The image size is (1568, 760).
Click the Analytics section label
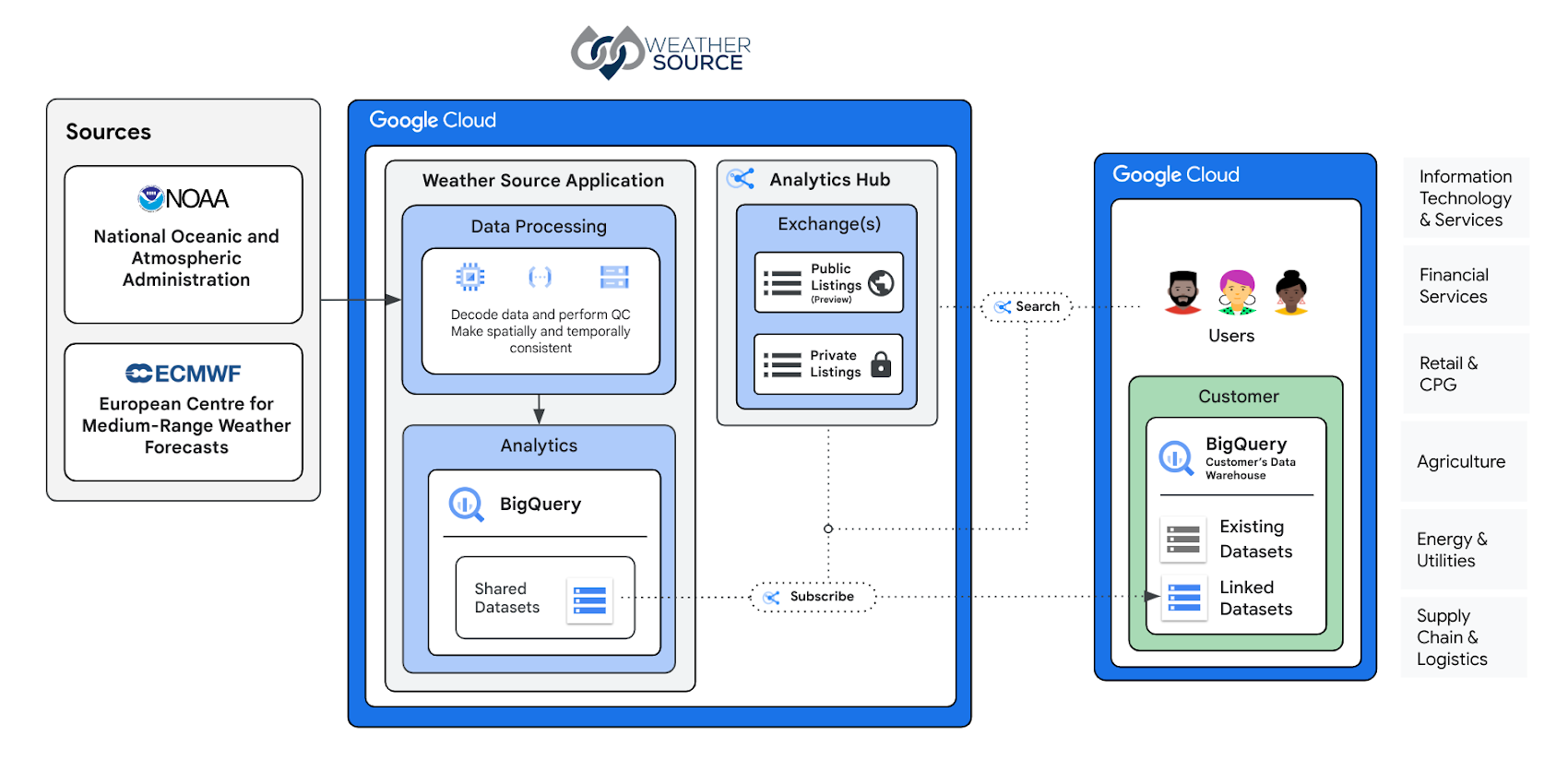point(539,445)
